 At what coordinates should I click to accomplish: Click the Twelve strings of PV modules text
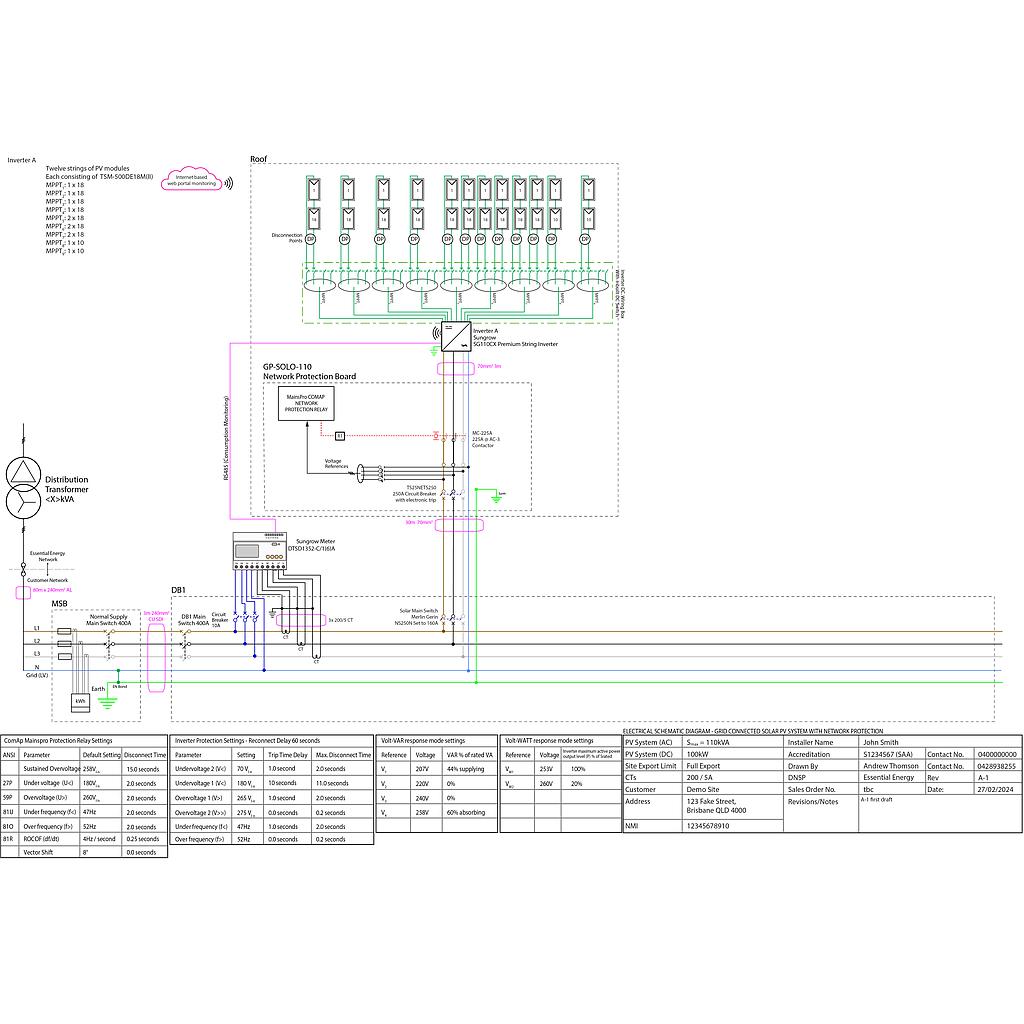point(88,168)
